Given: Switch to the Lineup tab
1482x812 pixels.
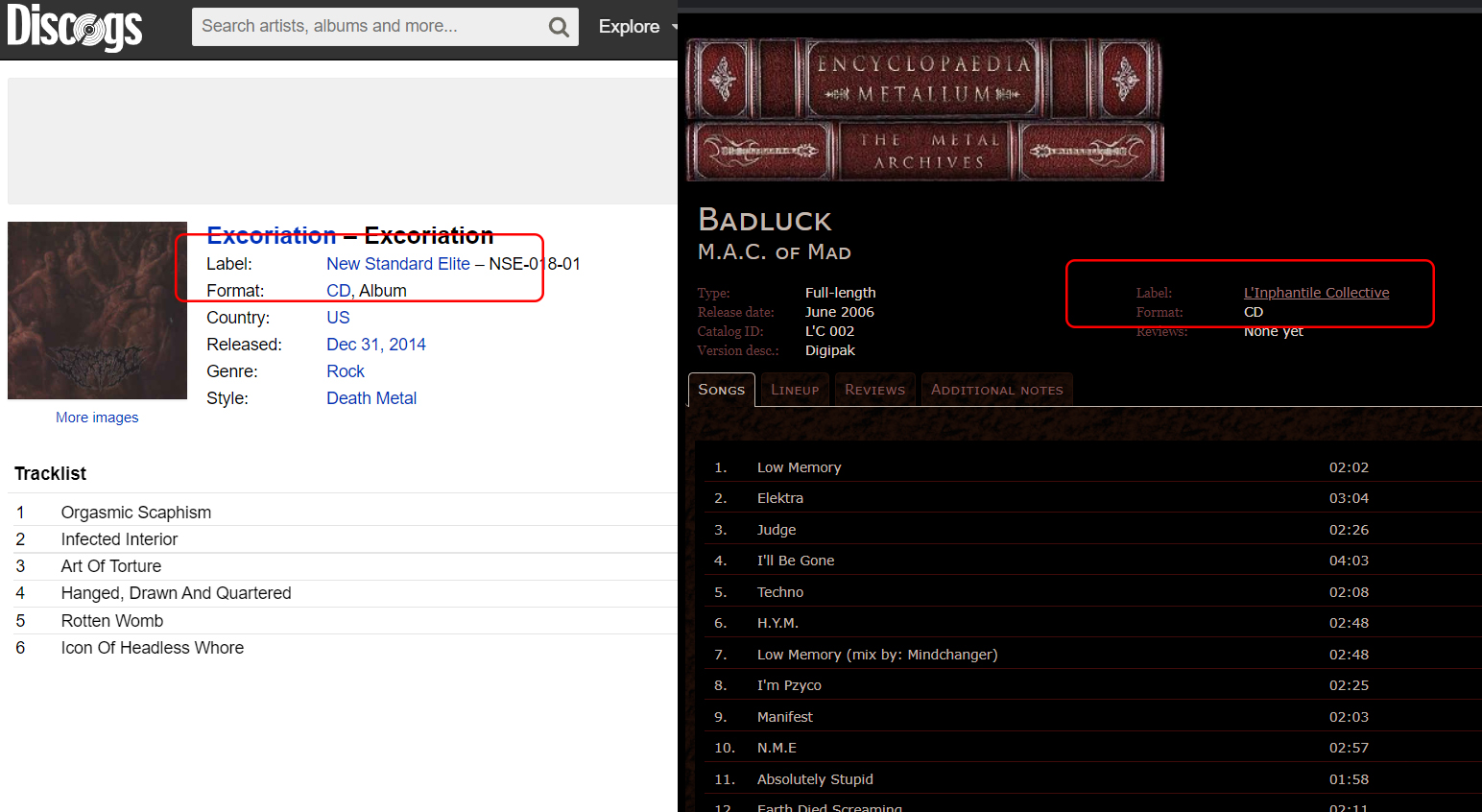Looking at the screenshot, I should 795,390.
